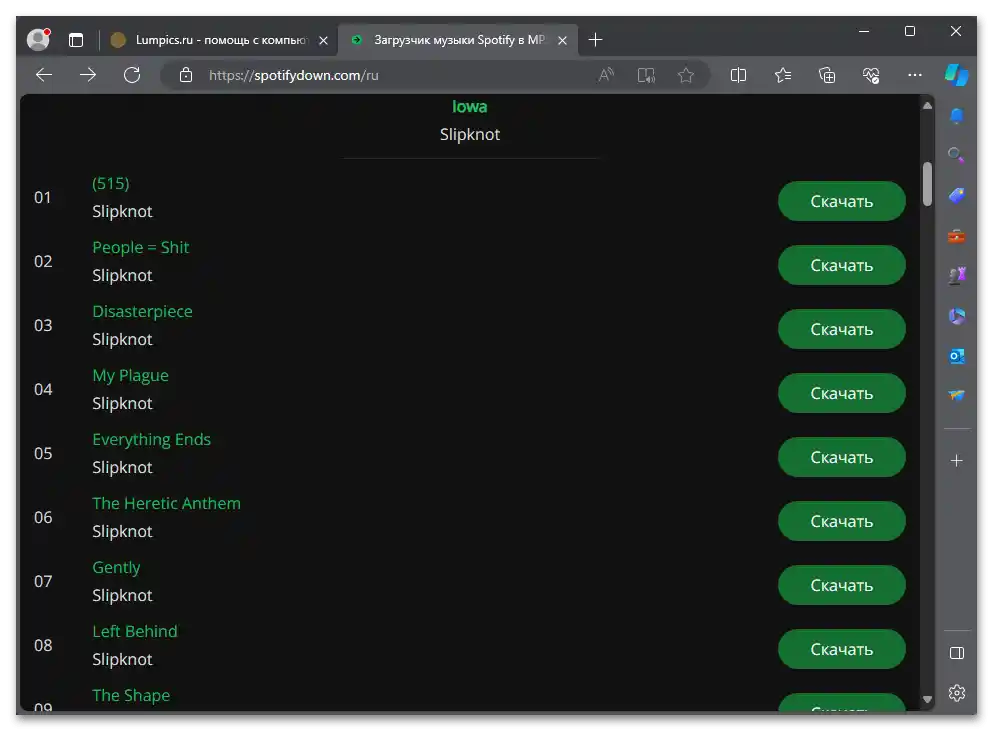Click the Iowa album title
Viewport: 993px width, 731px height.
click(x=469, y=106)
